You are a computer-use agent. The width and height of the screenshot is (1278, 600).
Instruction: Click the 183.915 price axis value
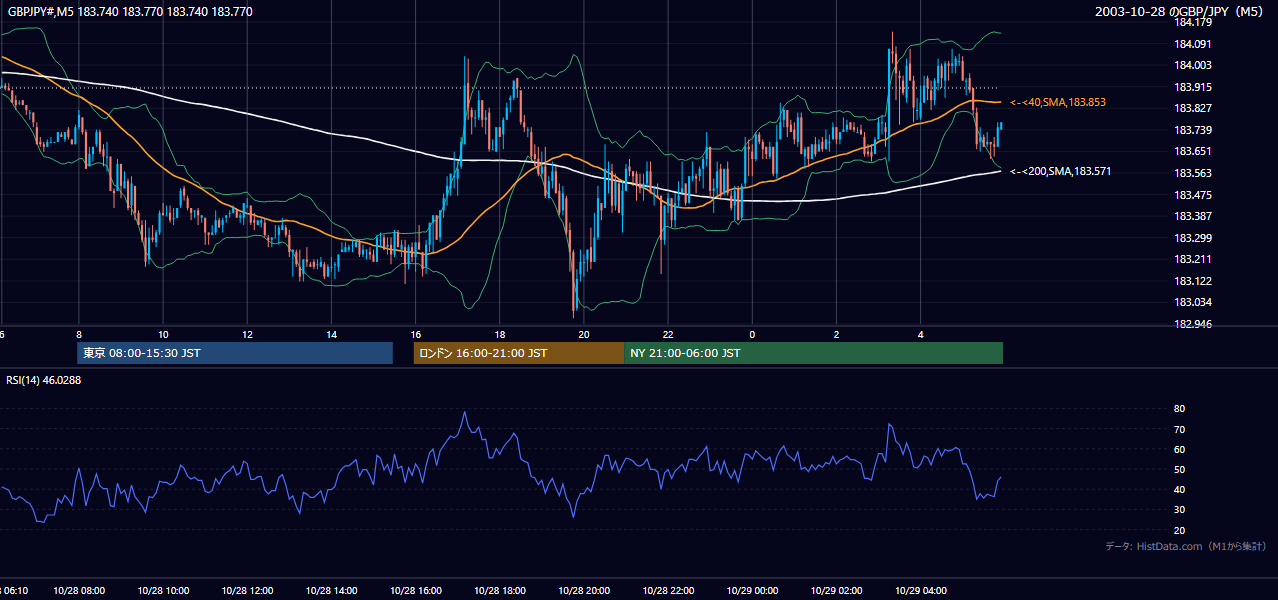pos(1193,87)
